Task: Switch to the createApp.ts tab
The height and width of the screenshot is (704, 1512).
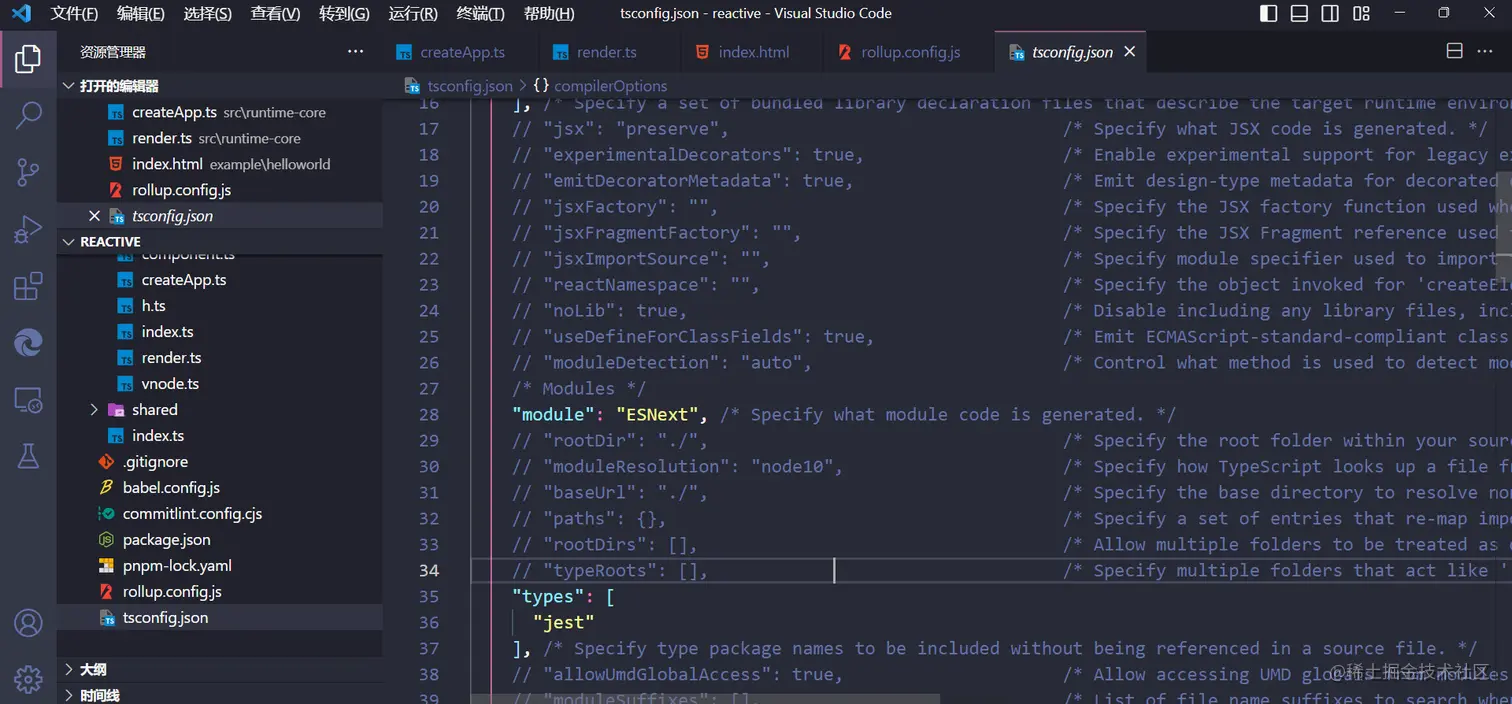Action: (x=462, y=52)
